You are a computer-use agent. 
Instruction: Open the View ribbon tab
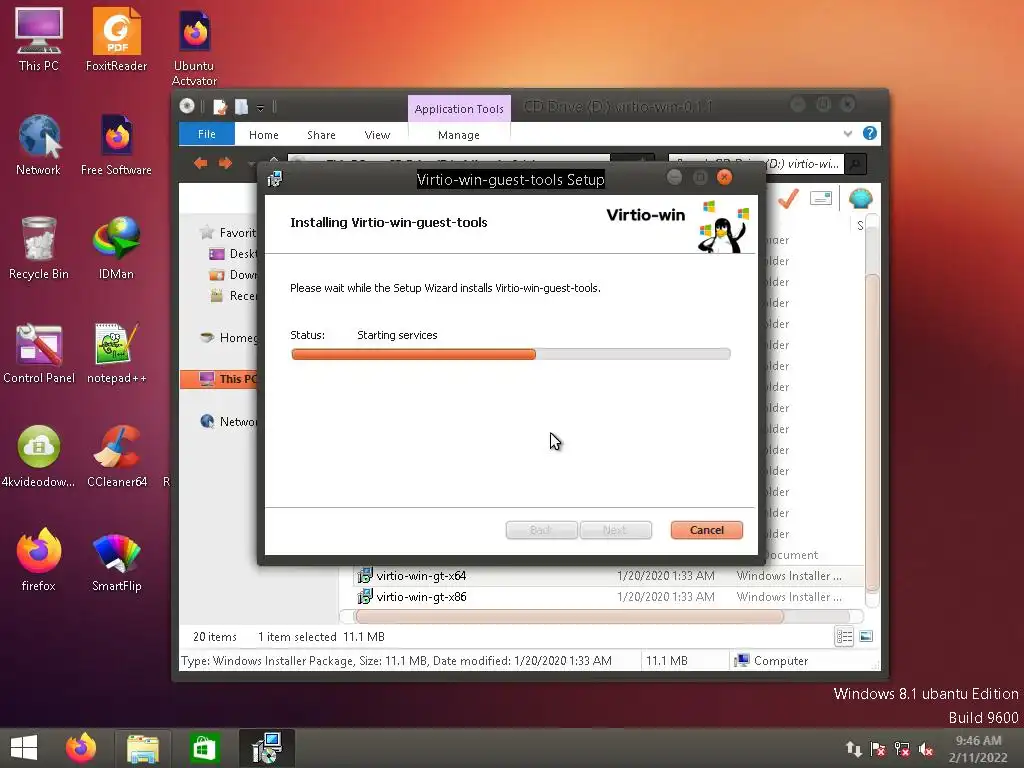coord(377,135)
